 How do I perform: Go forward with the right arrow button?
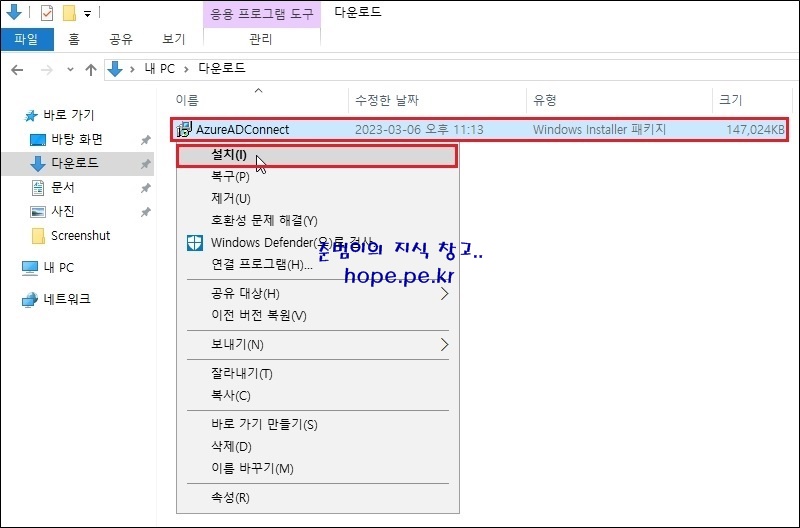click(x=46, y=70)
